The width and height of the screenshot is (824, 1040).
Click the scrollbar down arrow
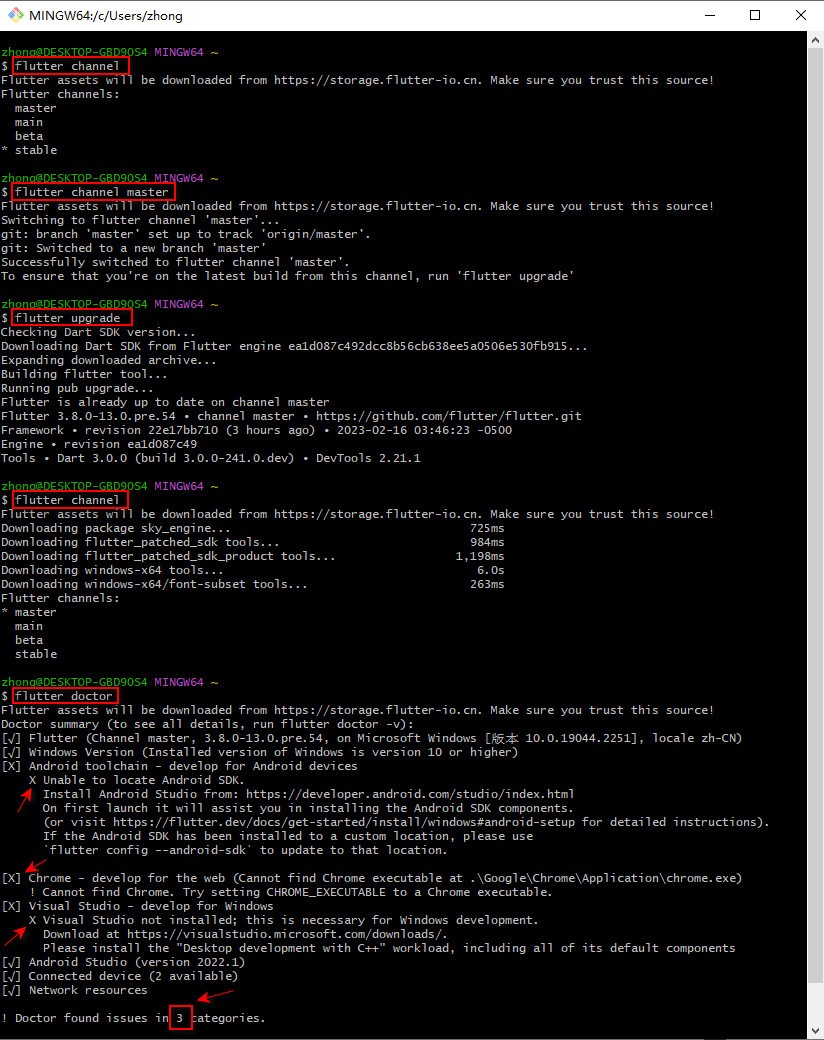point(815,1031)
